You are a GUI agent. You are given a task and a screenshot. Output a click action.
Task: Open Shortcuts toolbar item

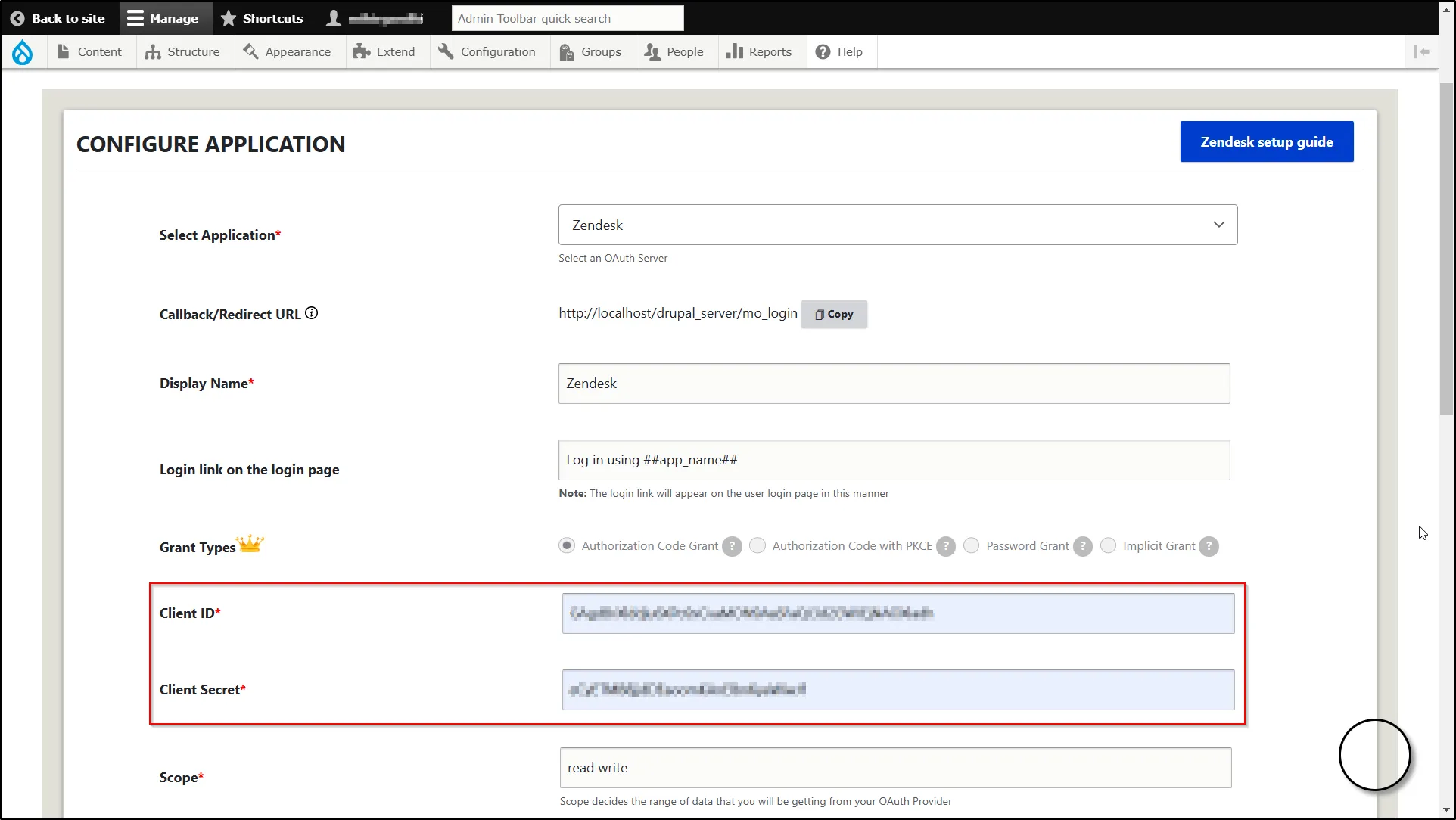(263, 18)
